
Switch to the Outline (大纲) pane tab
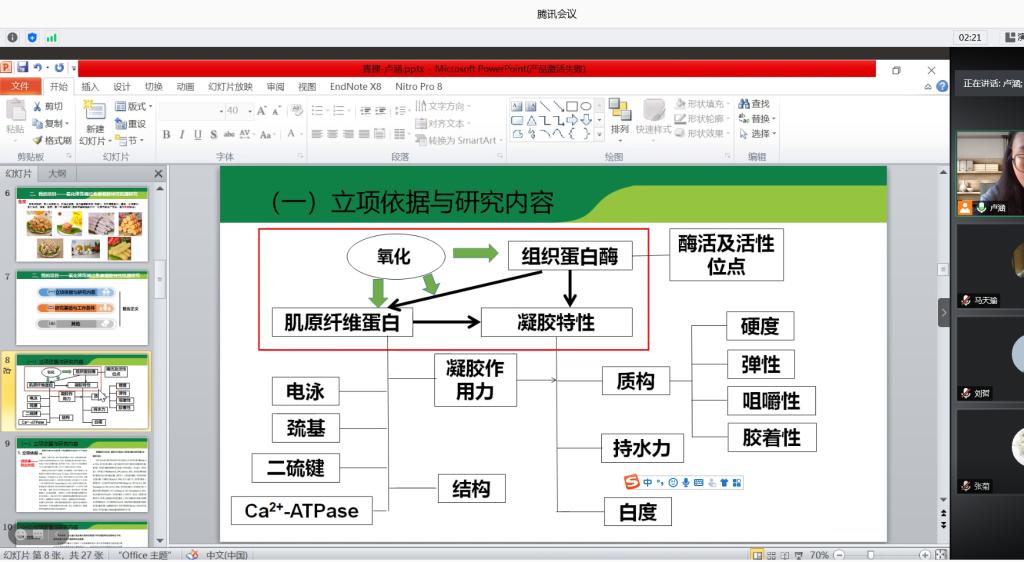click(57, 173)
